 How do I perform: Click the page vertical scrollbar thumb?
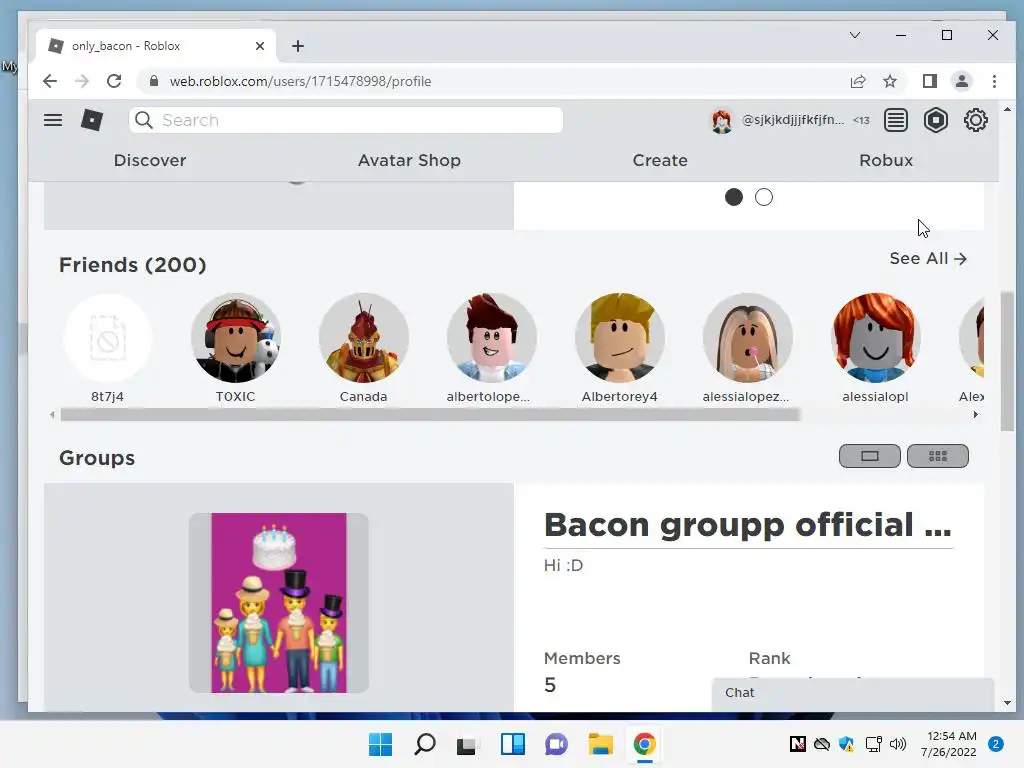(1007, 360)
